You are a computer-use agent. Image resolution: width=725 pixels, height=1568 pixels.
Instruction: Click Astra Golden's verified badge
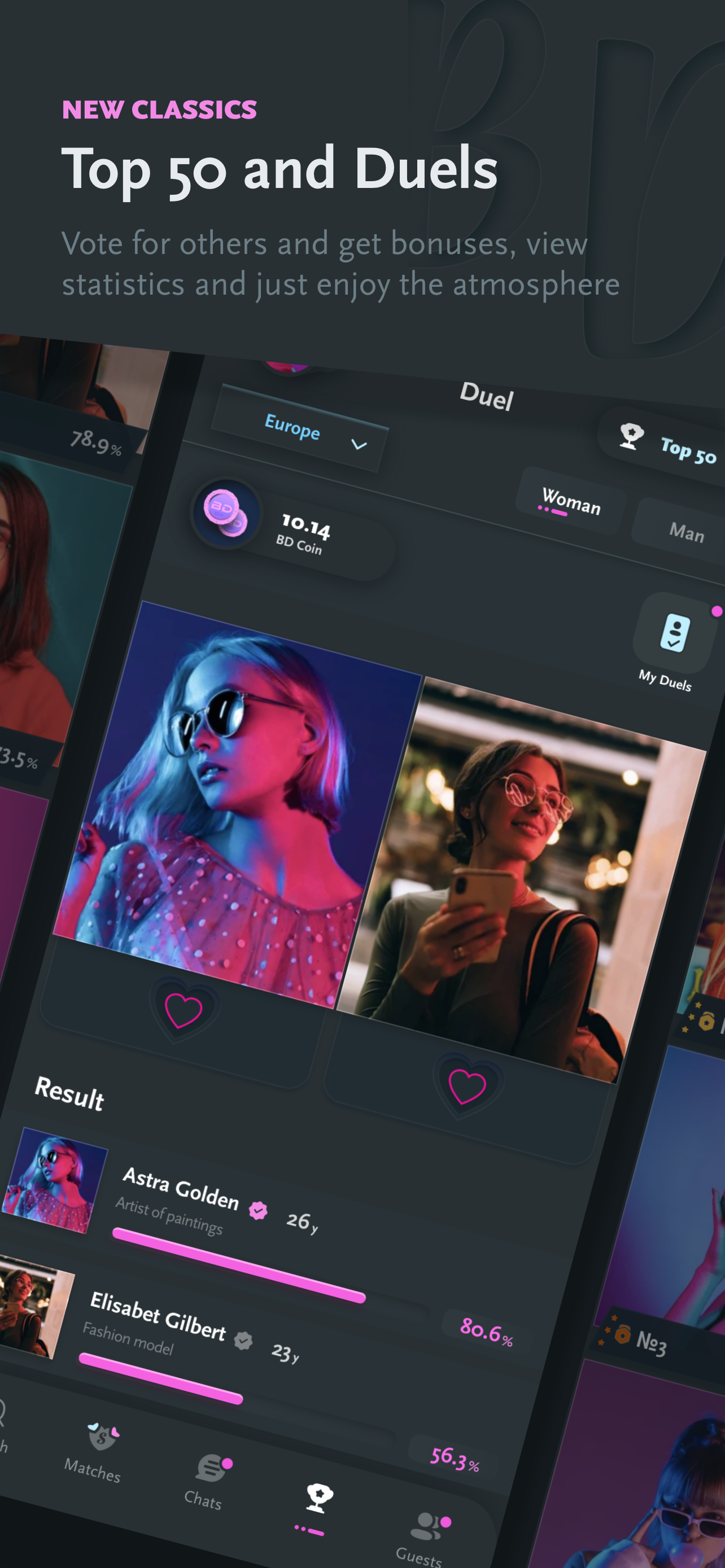258,1211
